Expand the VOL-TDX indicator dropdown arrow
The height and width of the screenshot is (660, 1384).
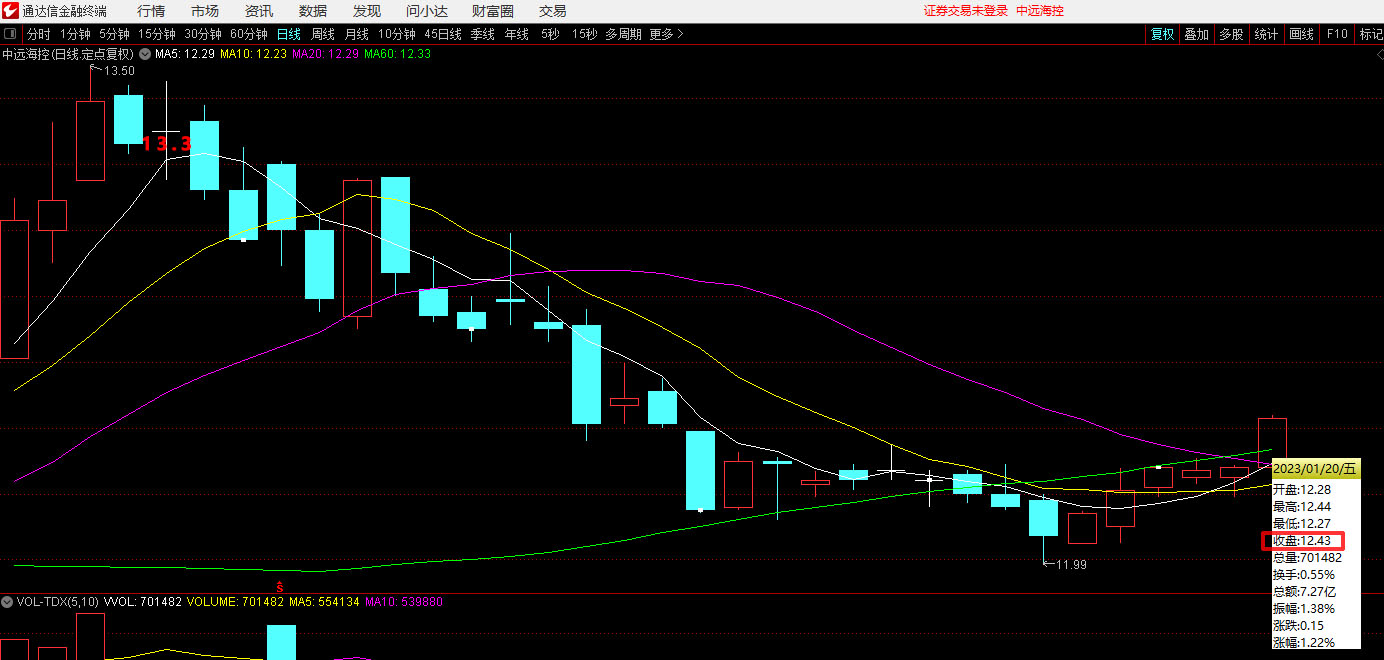[x=7, y=602]
